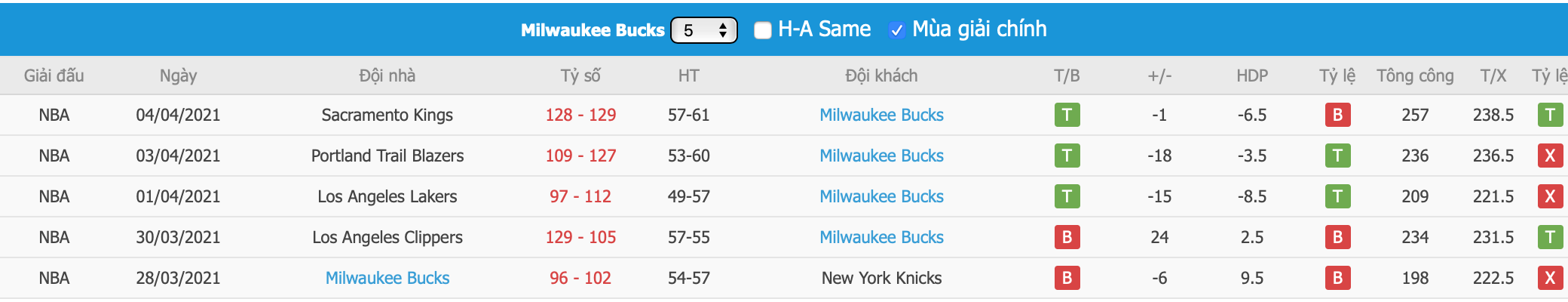Image resolution: width=1568 pixels, height=302 pixels.
Task: Click the Ngày column header
Action: pyautogui.click(x=178, y=75)
